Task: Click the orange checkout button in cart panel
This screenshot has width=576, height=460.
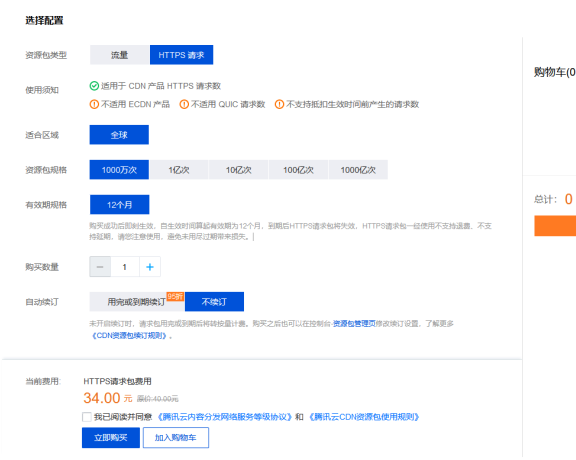Action: [555, 226]
